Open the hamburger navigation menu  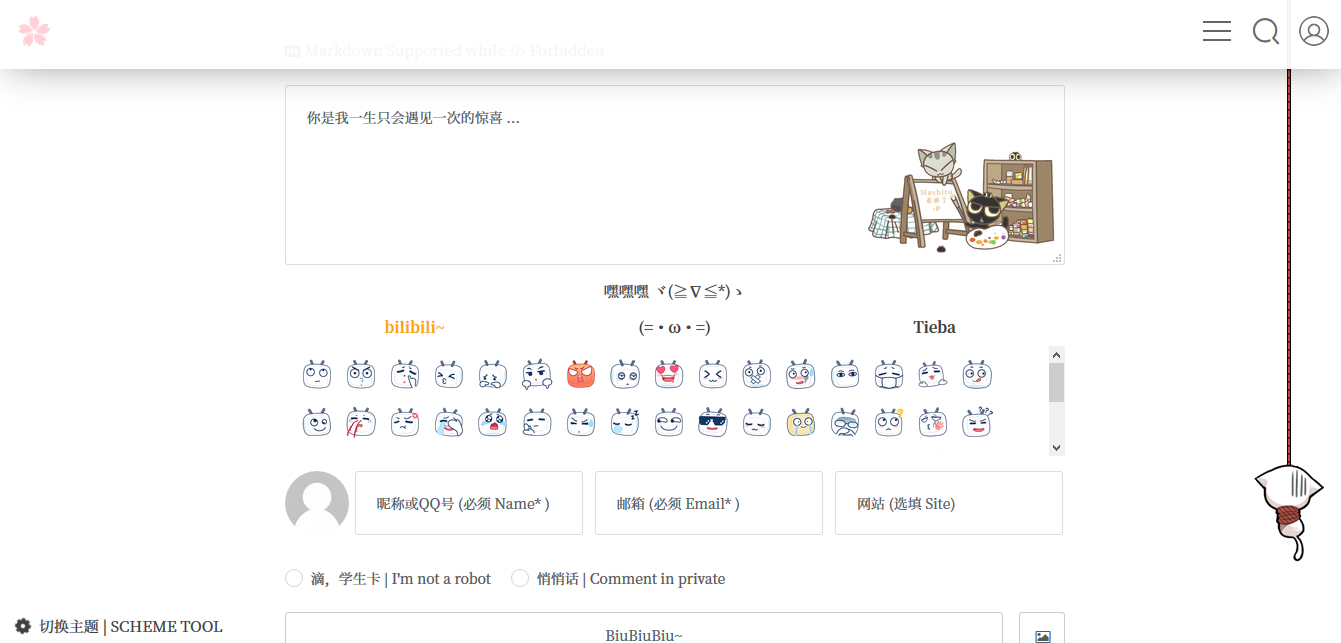1216,31
